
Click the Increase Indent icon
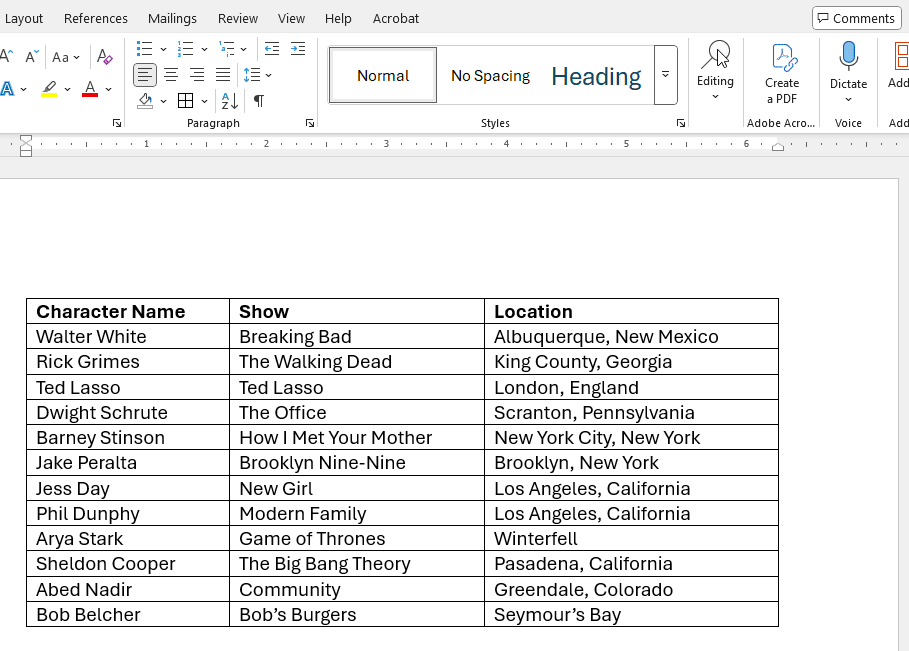(298, 49)
